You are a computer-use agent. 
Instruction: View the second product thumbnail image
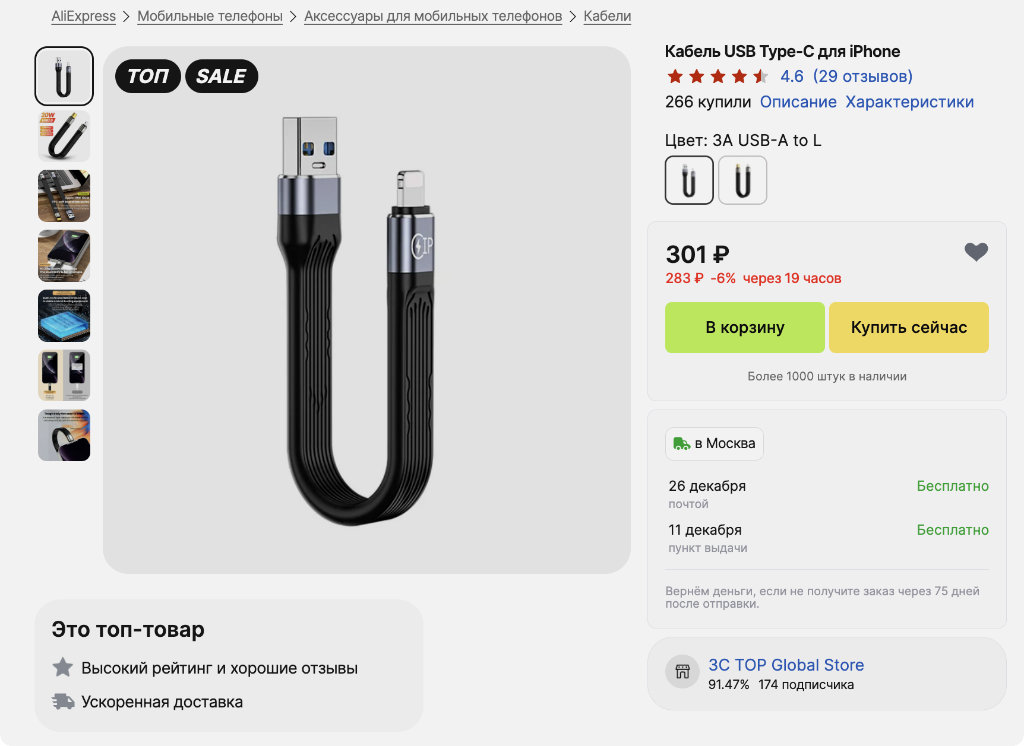click(64, 136)
